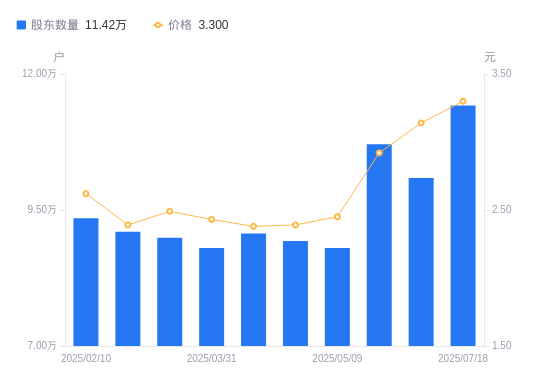Click the 元 unit label on right axis
This screenshot has width=550, height=381.
[x=490, y=57]
